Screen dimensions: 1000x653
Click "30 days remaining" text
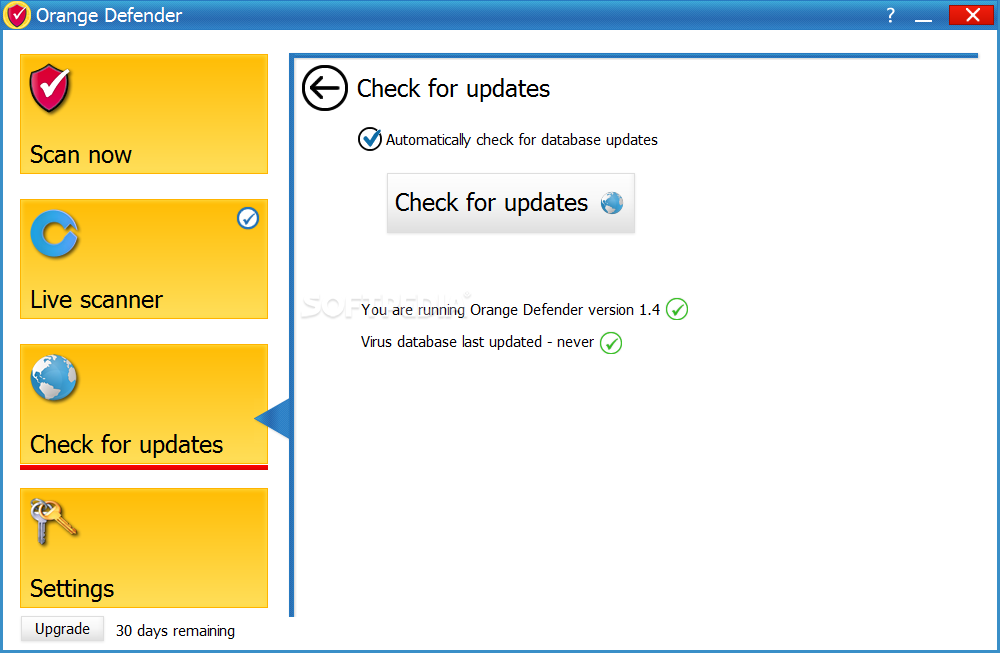point(175,631)
